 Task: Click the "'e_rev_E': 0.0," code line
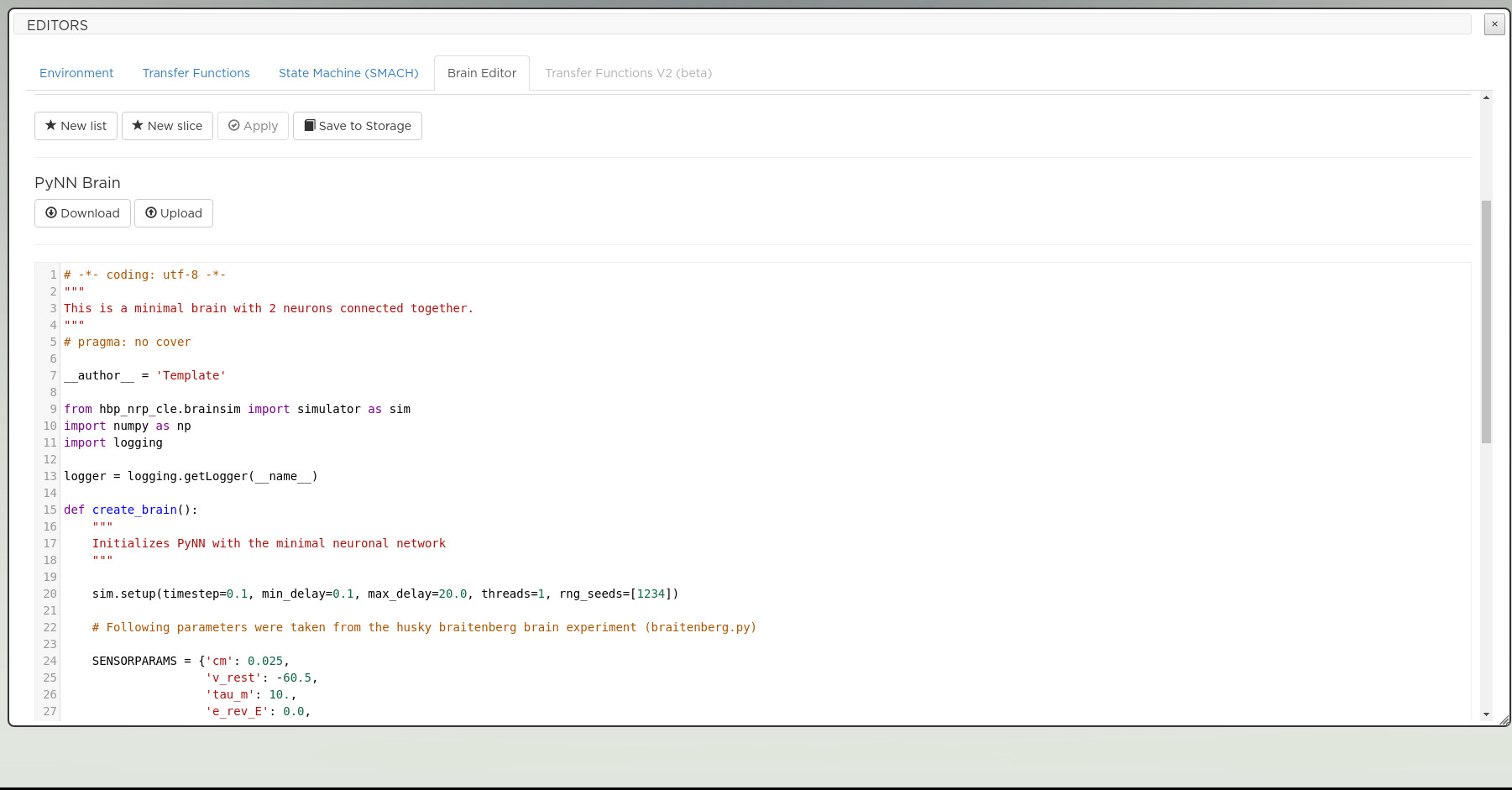[258, 711]
